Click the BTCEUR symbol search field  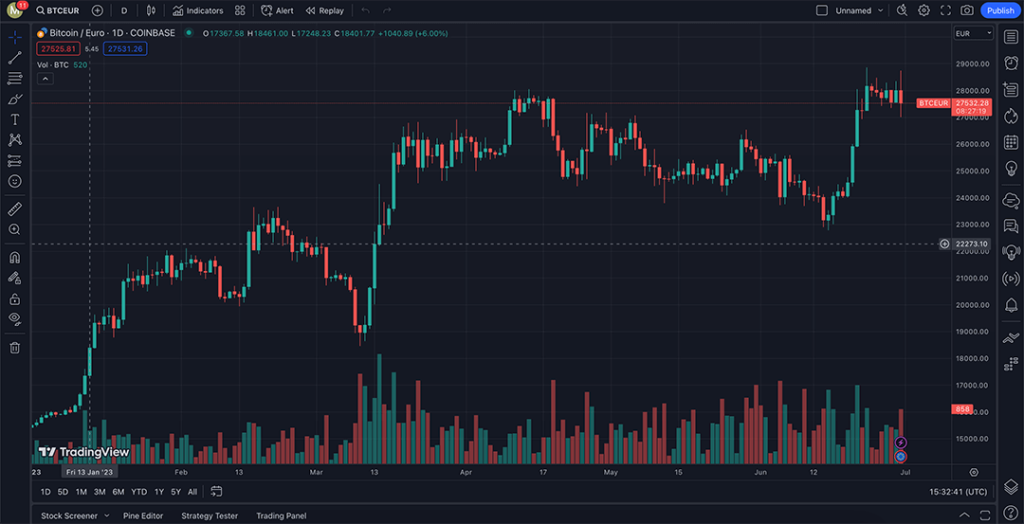62,10
